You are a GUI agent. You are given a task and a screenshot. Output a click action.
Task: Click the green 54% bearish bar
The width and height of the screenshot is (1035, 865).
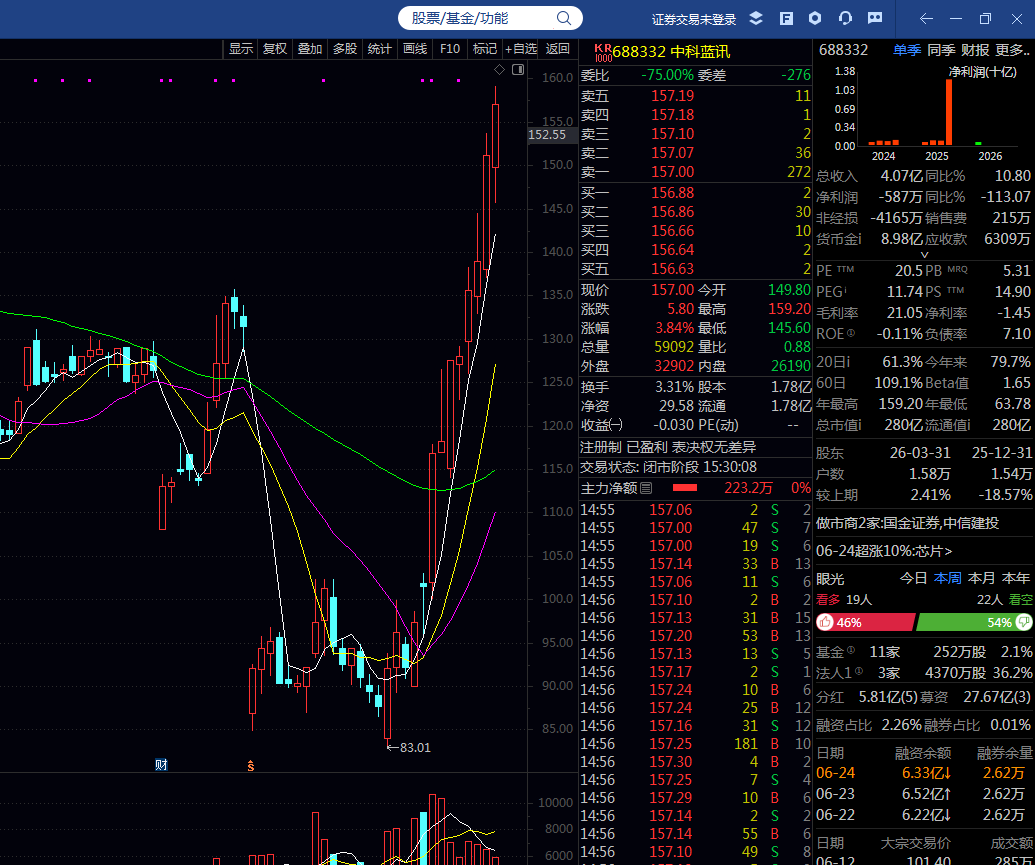click(x=974, y=622)
